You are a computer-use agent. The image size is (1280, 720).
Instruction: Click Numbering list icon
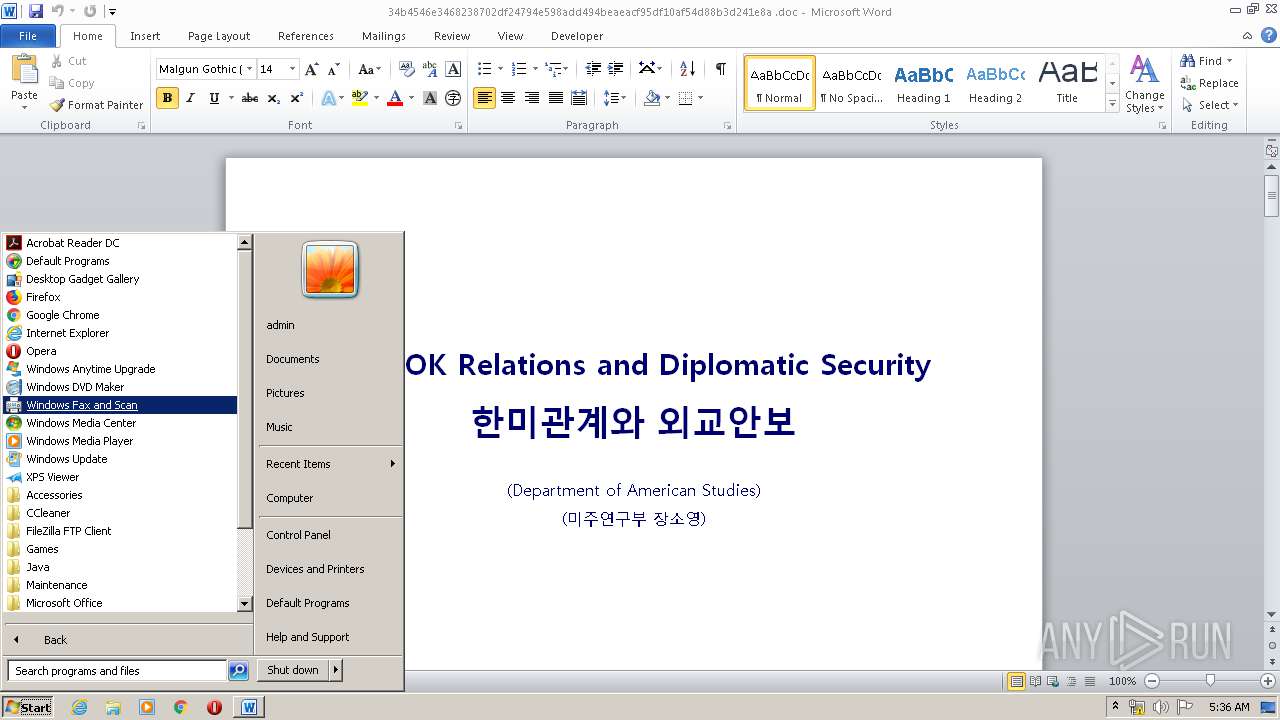click(x=518, y=69)
